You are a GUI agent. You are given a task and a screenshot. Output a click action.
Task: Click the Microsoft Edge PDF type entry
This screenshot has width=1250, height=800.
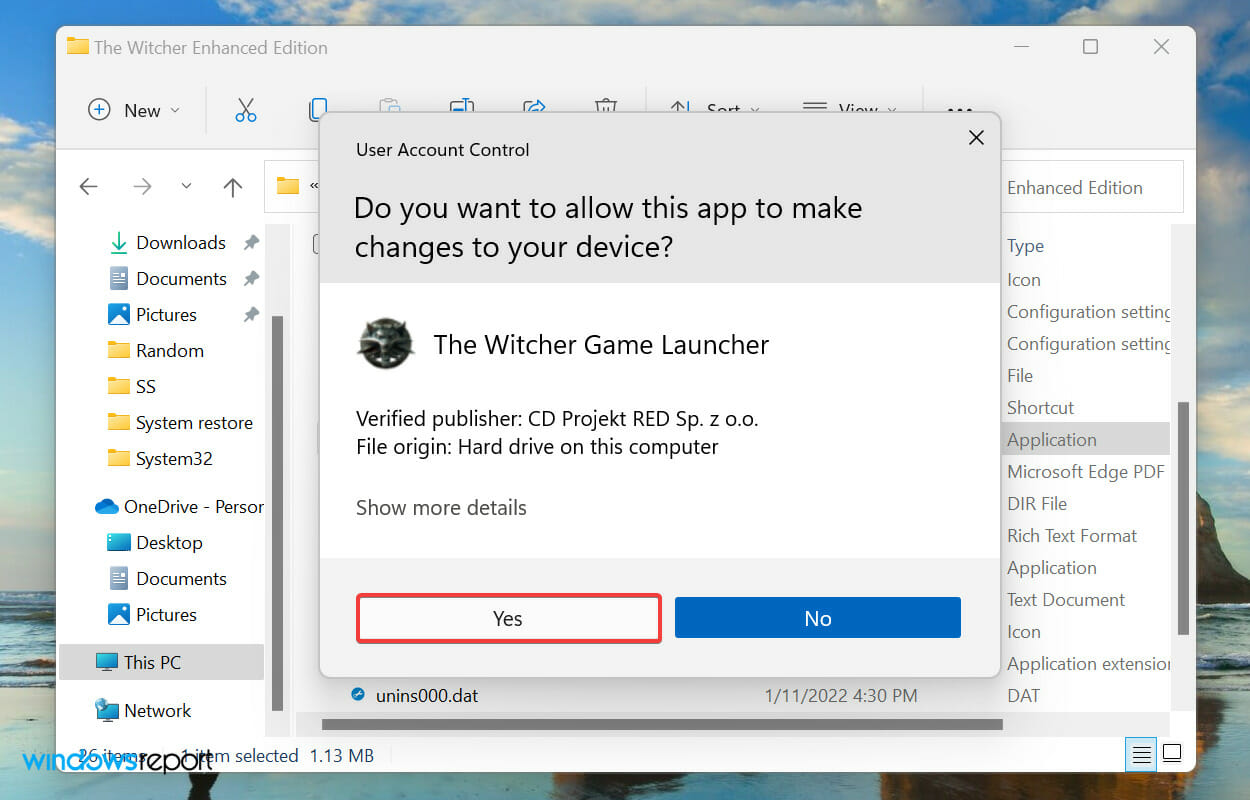pos(1085,472)
